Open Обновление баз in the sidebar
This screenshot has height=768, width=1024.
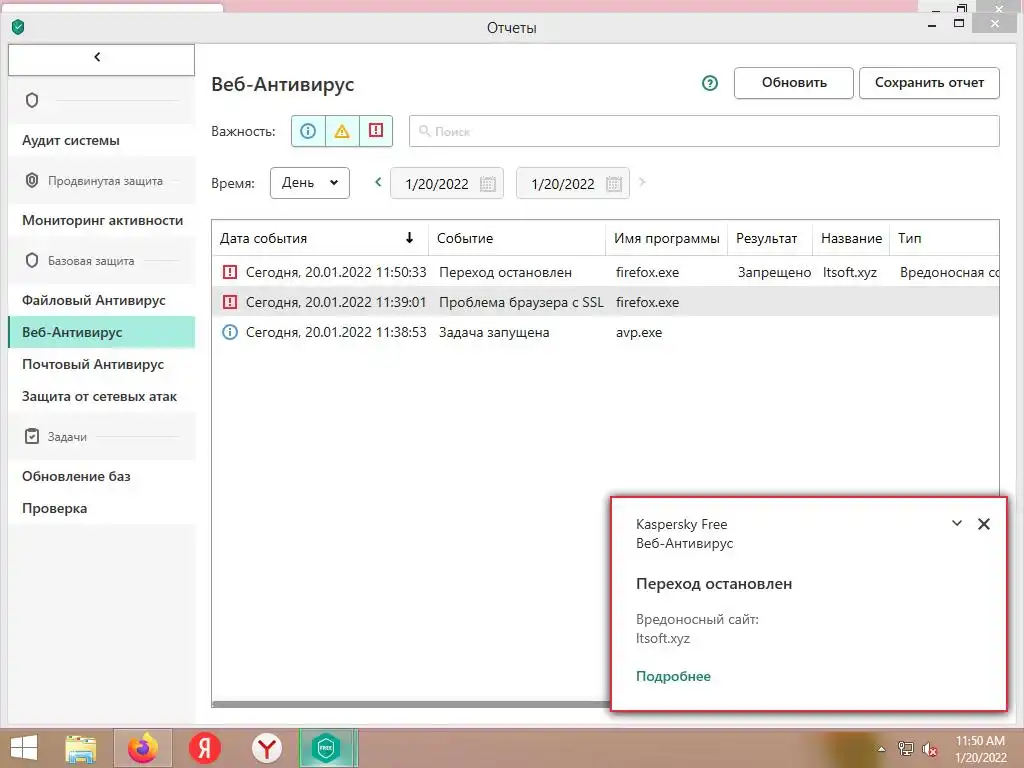pyautogui.click(x=101, y=476)
